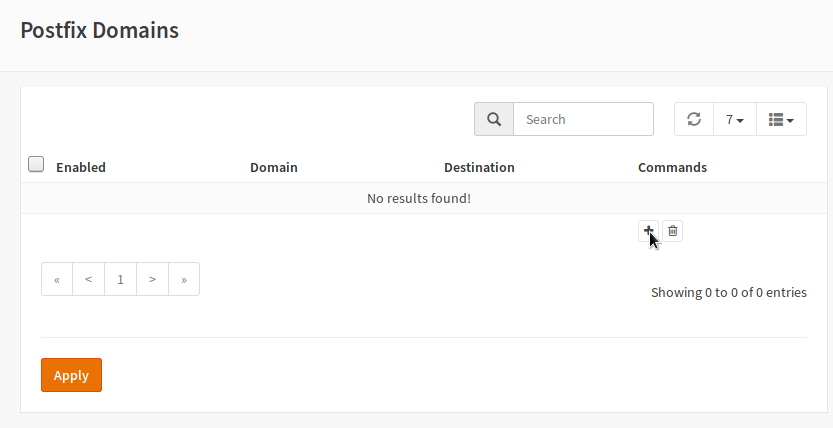Delete selected domains with trash icon
This screenshot has height=428, width=833.
[673, 231]
